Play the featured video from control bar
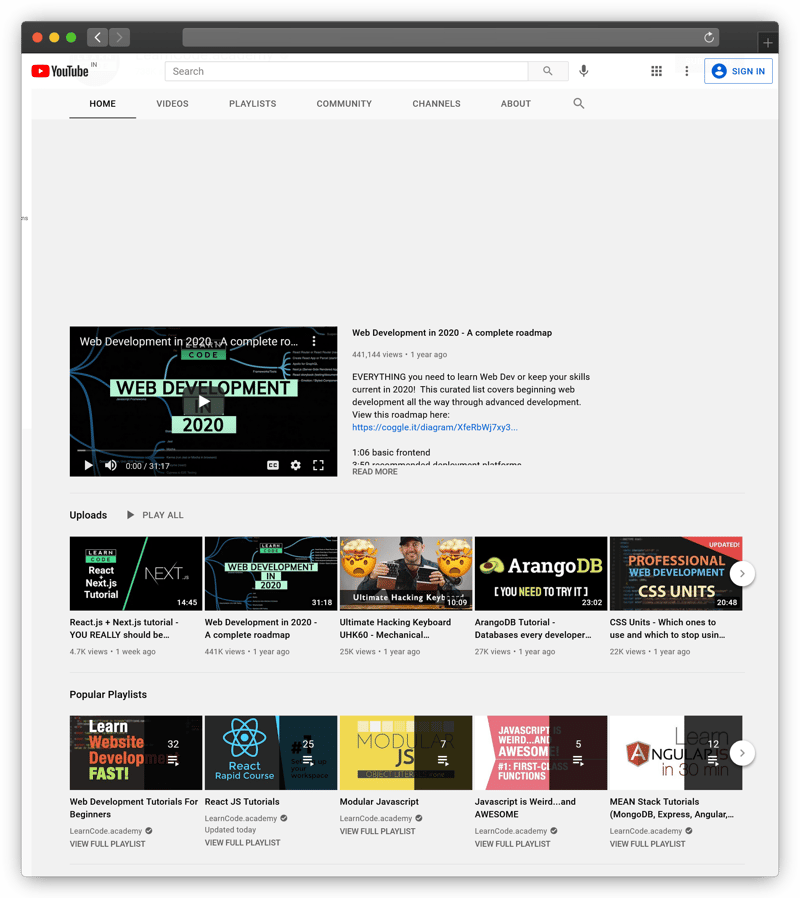This screenshot has height=898, width=800. [88, 466]
